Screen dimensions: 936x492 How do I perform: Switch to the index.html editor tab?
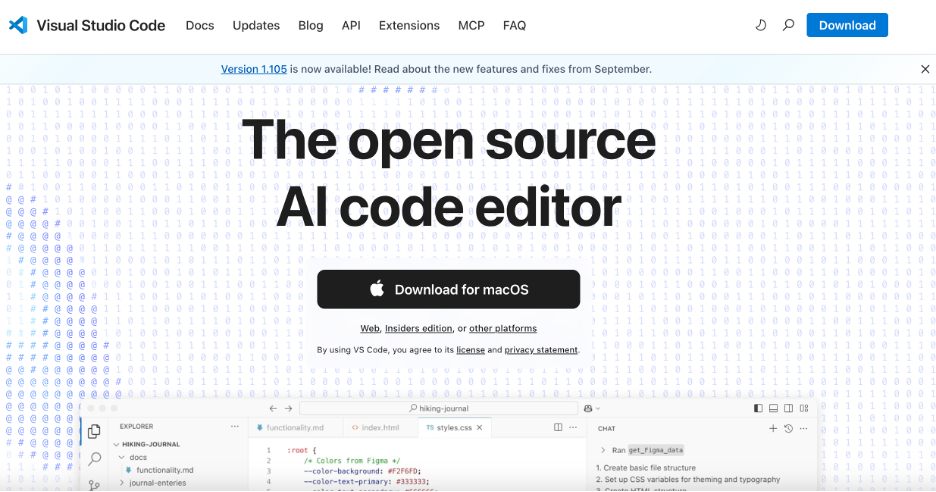376,428
